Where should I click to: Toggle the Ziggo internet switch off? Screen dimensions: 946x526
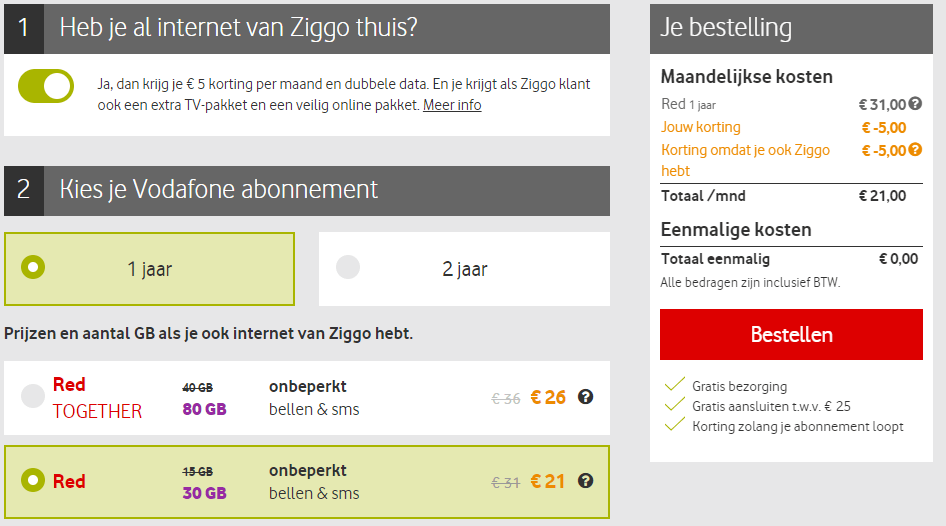[x=46, y=87]
